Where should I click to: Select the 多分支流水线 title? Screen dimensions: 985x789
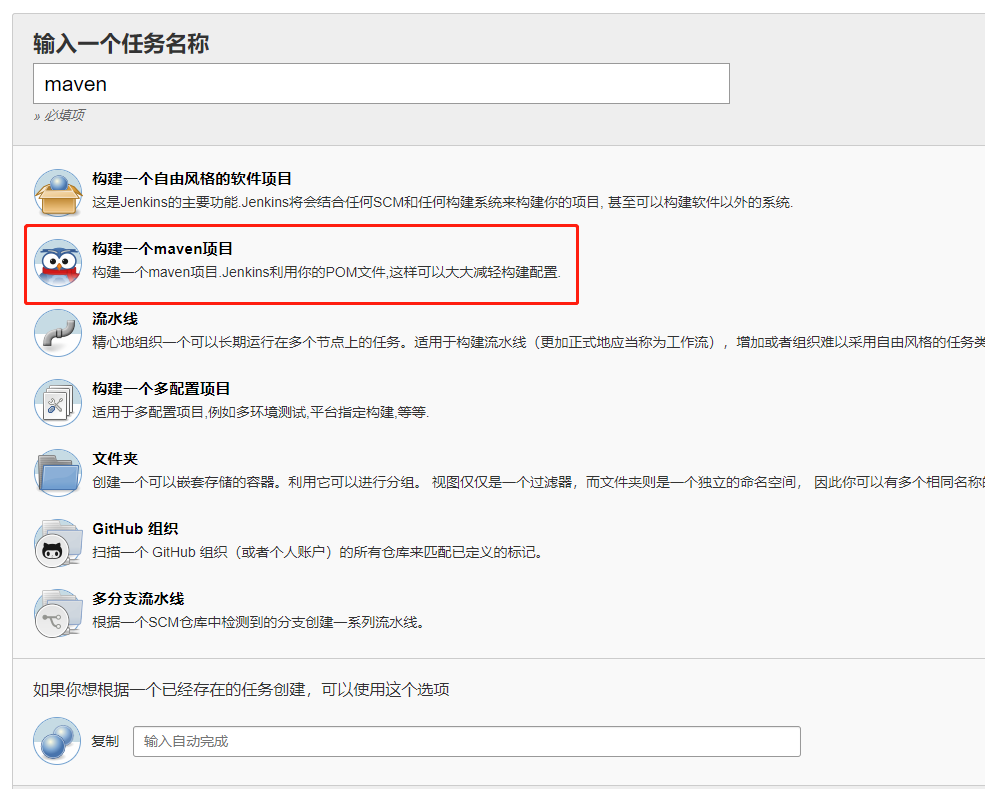pyautogui.click(x=138, y=599)
